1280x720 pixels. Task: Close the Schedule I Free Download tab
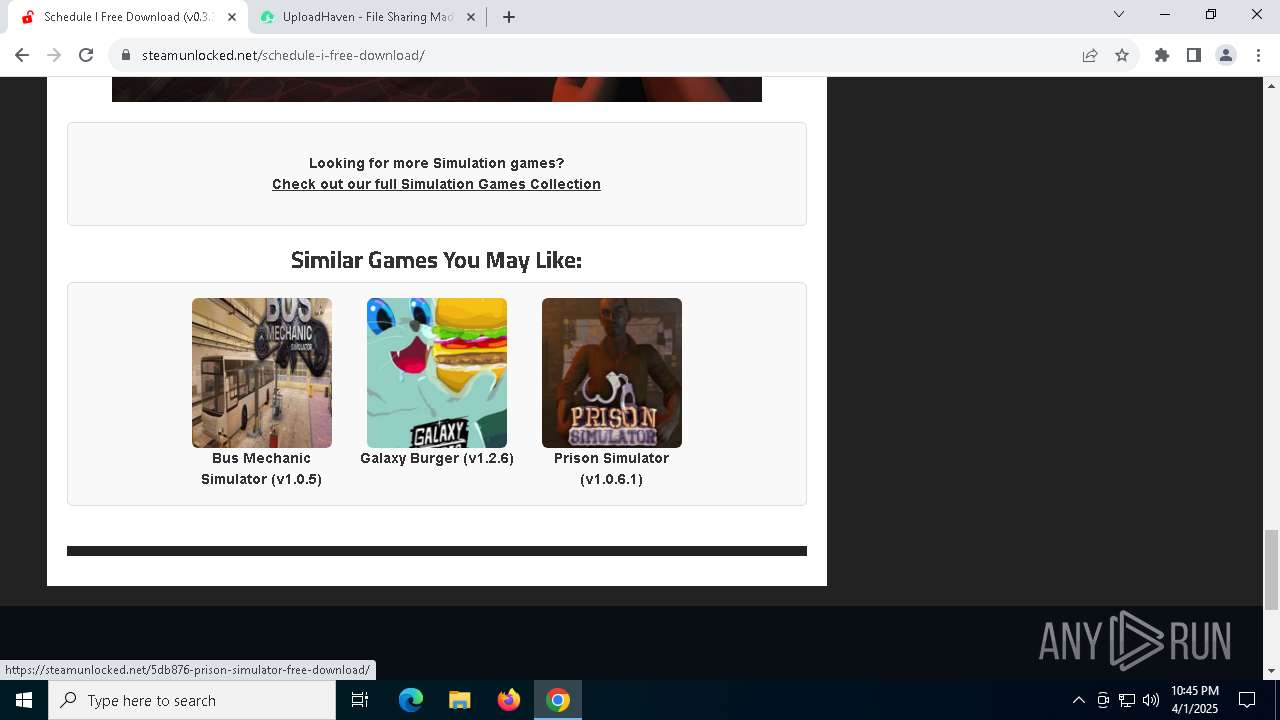232,17
